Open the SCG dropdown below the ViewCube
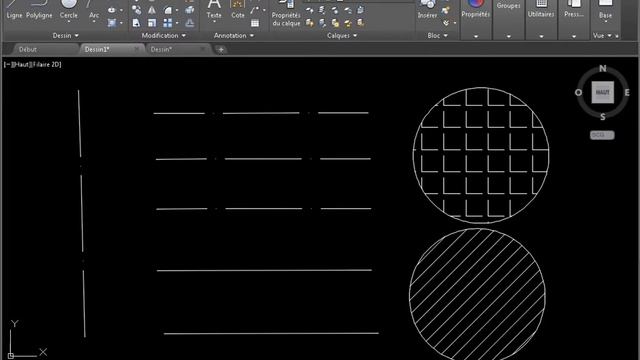640x360 pixels. (x=602, y=135)
